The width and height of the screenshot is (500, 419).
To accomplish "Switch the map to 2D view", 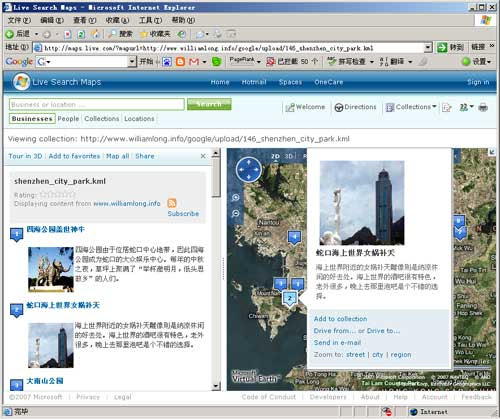I will click(x=275, y=156).
